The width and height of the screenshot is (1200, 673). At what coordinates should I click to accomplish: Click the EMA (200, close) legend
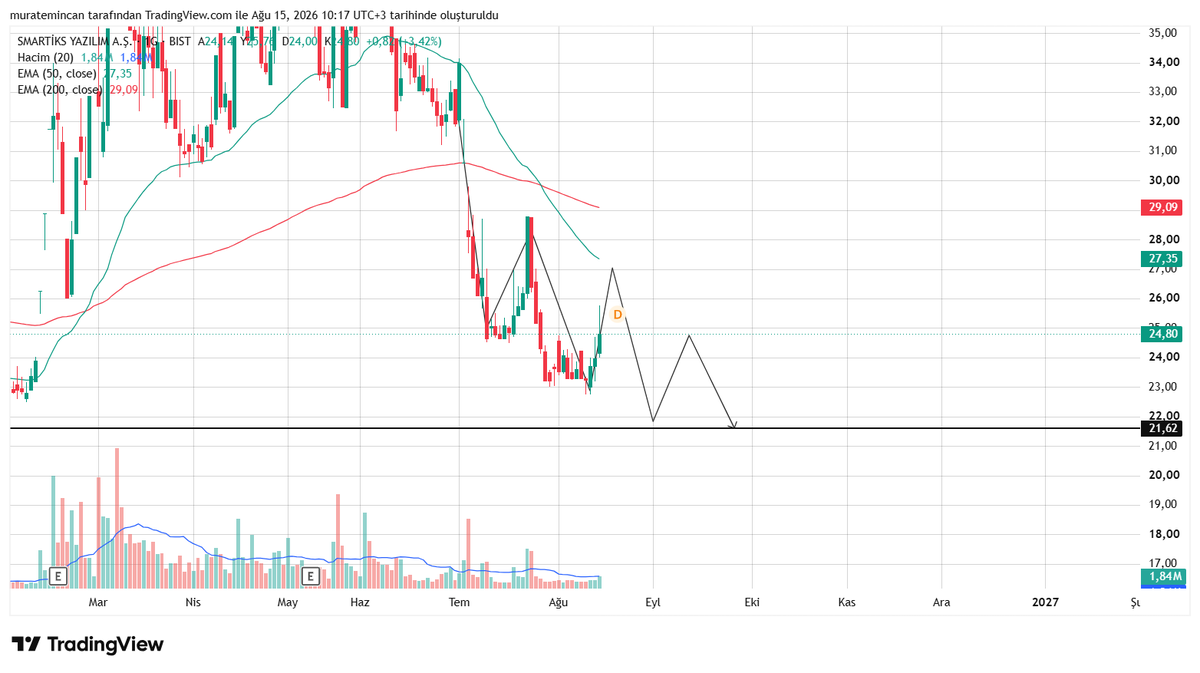click(60, 90)
